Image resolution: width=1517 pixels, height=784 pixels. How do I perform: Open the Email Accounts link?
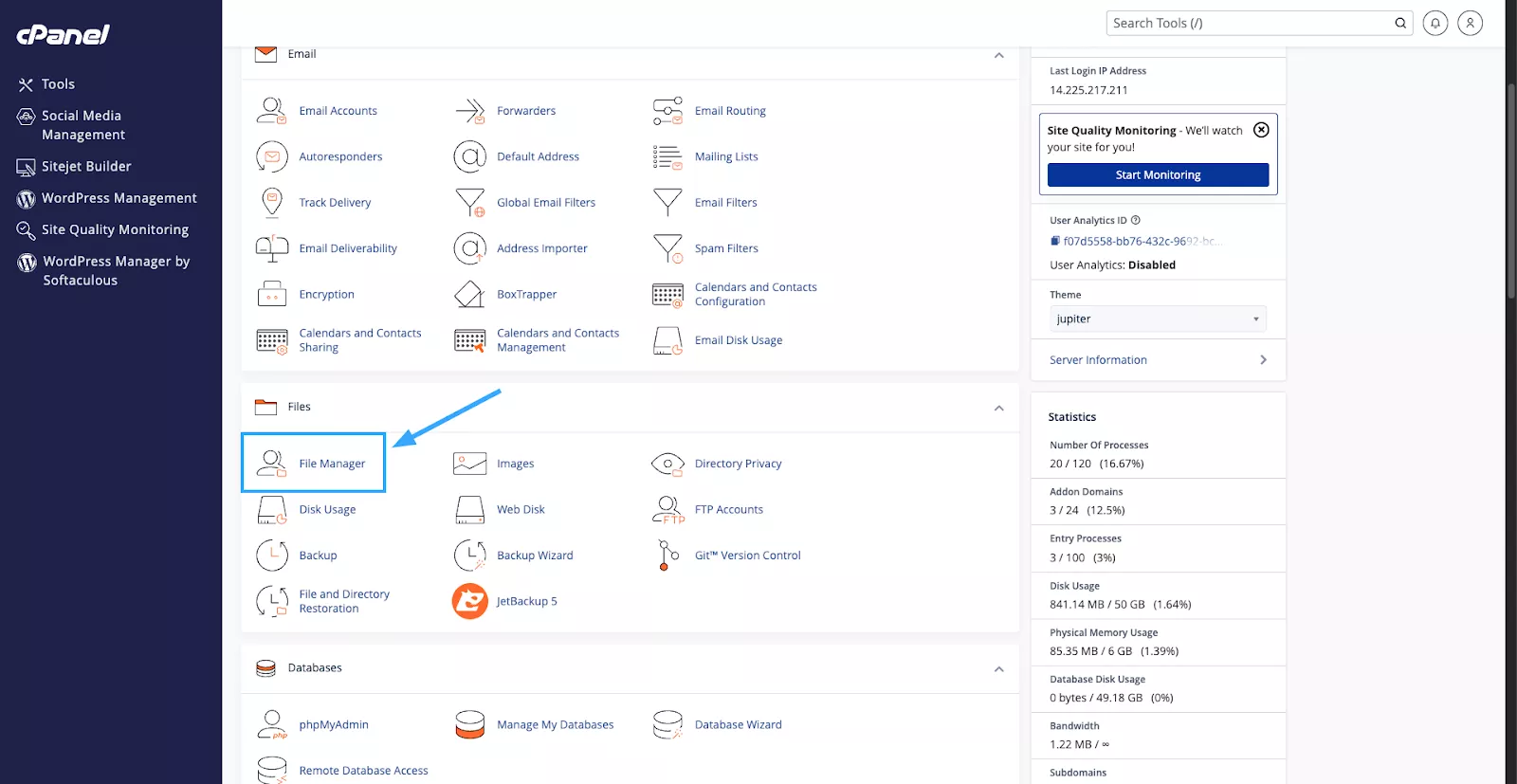click(338, 111)
